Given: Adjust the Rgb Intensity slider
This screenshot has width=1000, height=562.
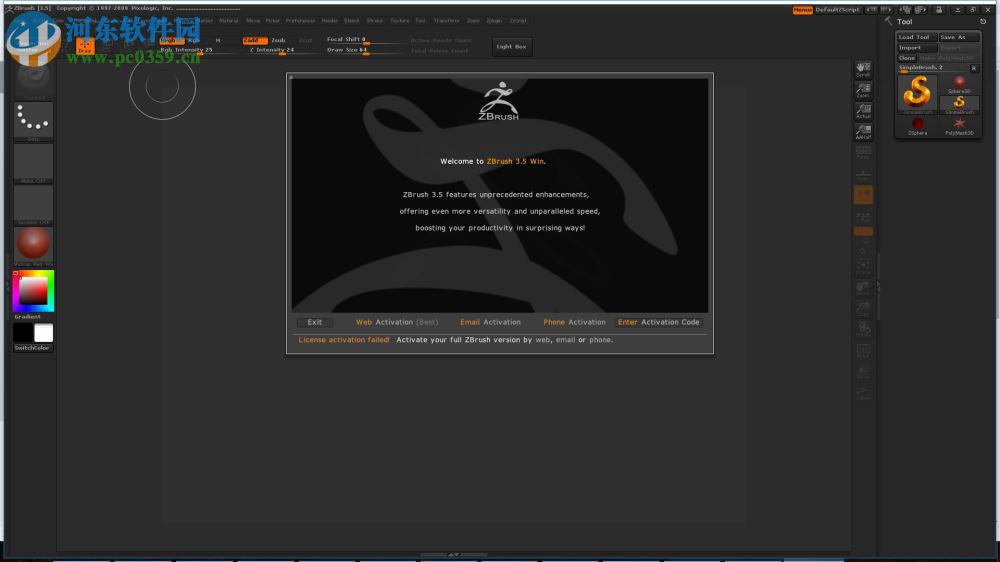Looking at the screenshot, I should (197, 50).
